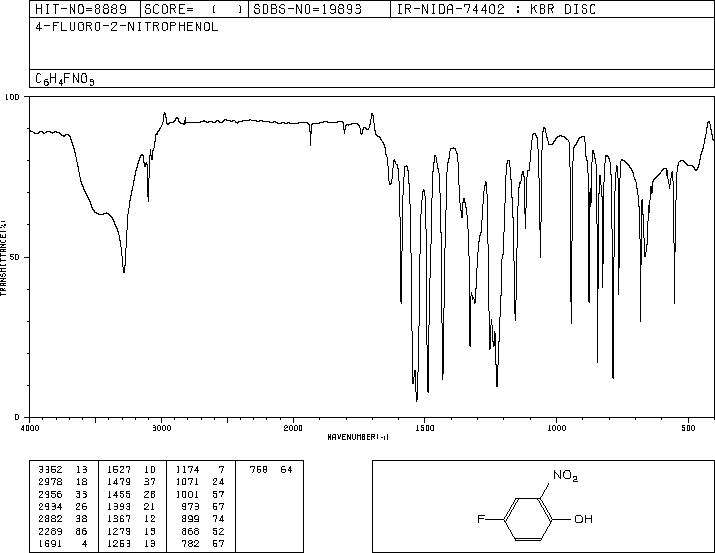Select peak table entry 1393

119,506
